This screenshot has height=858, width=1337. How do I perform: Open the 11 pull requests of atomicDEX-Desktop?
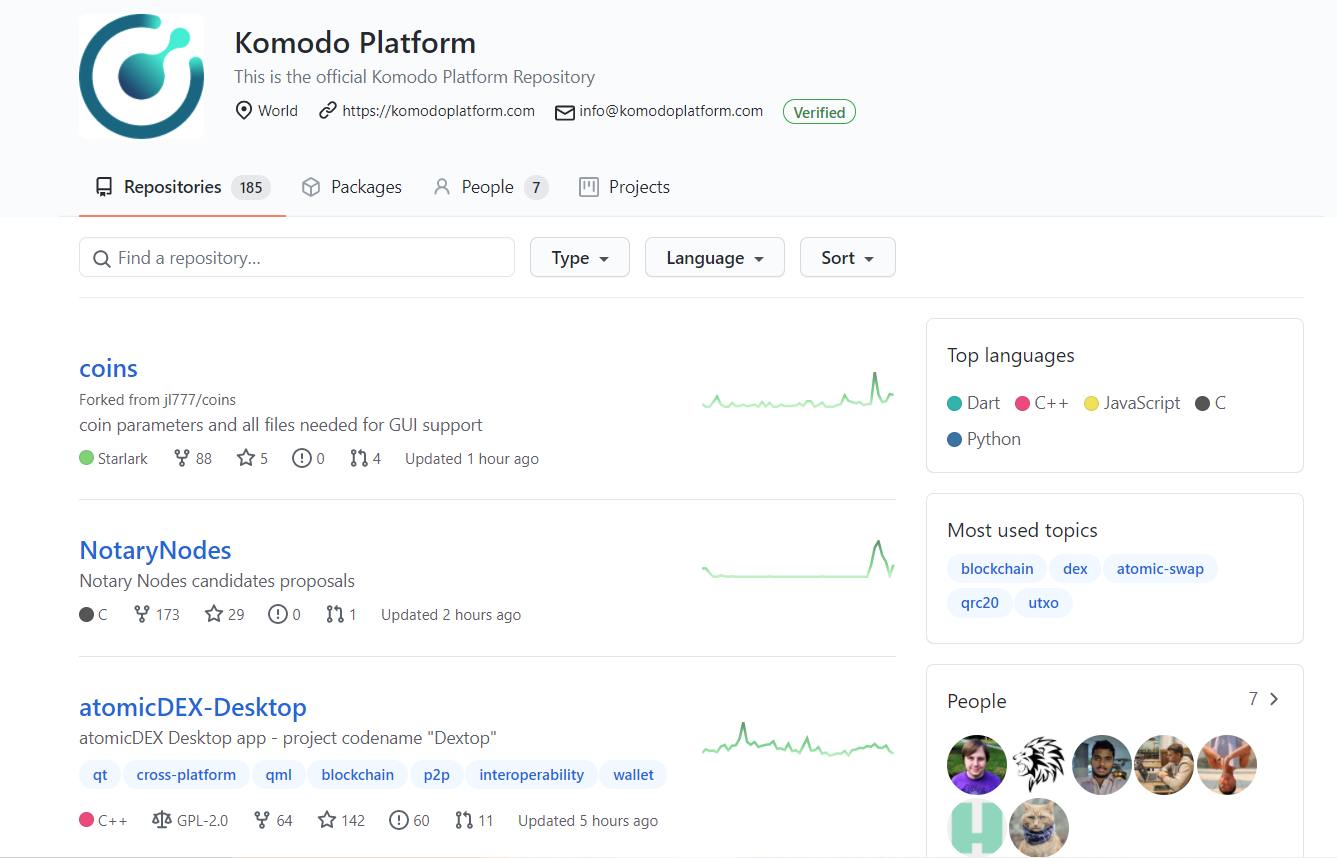tap(474, 821)
